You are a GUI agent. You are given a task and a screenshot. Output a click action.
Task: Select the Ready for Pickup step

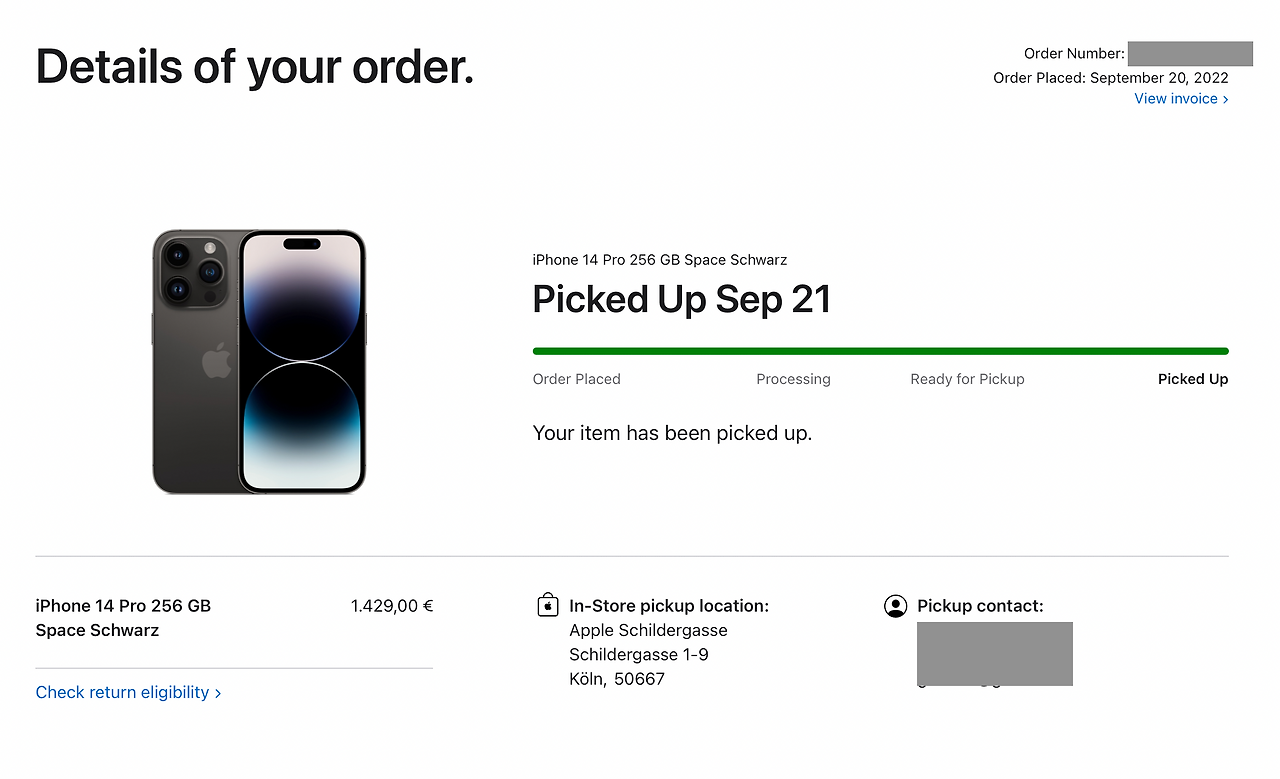967,379
